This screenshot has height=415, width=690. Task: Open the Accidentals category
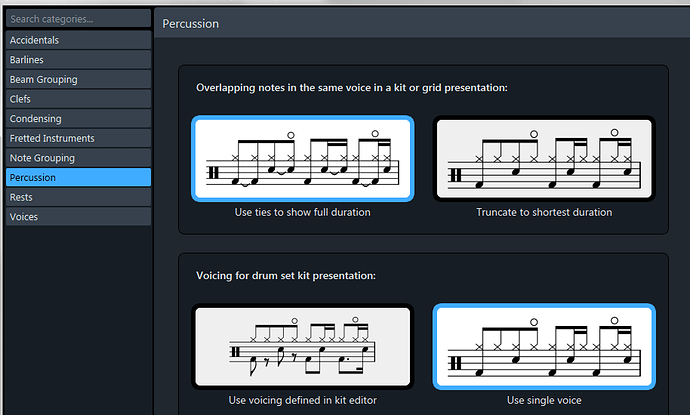tap(78, 40)
